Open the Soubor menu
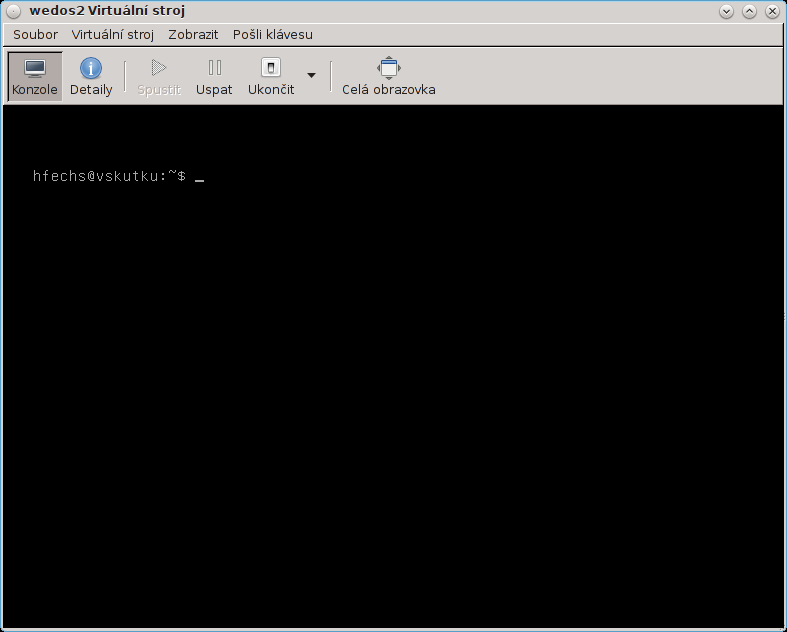 point(36,35)
